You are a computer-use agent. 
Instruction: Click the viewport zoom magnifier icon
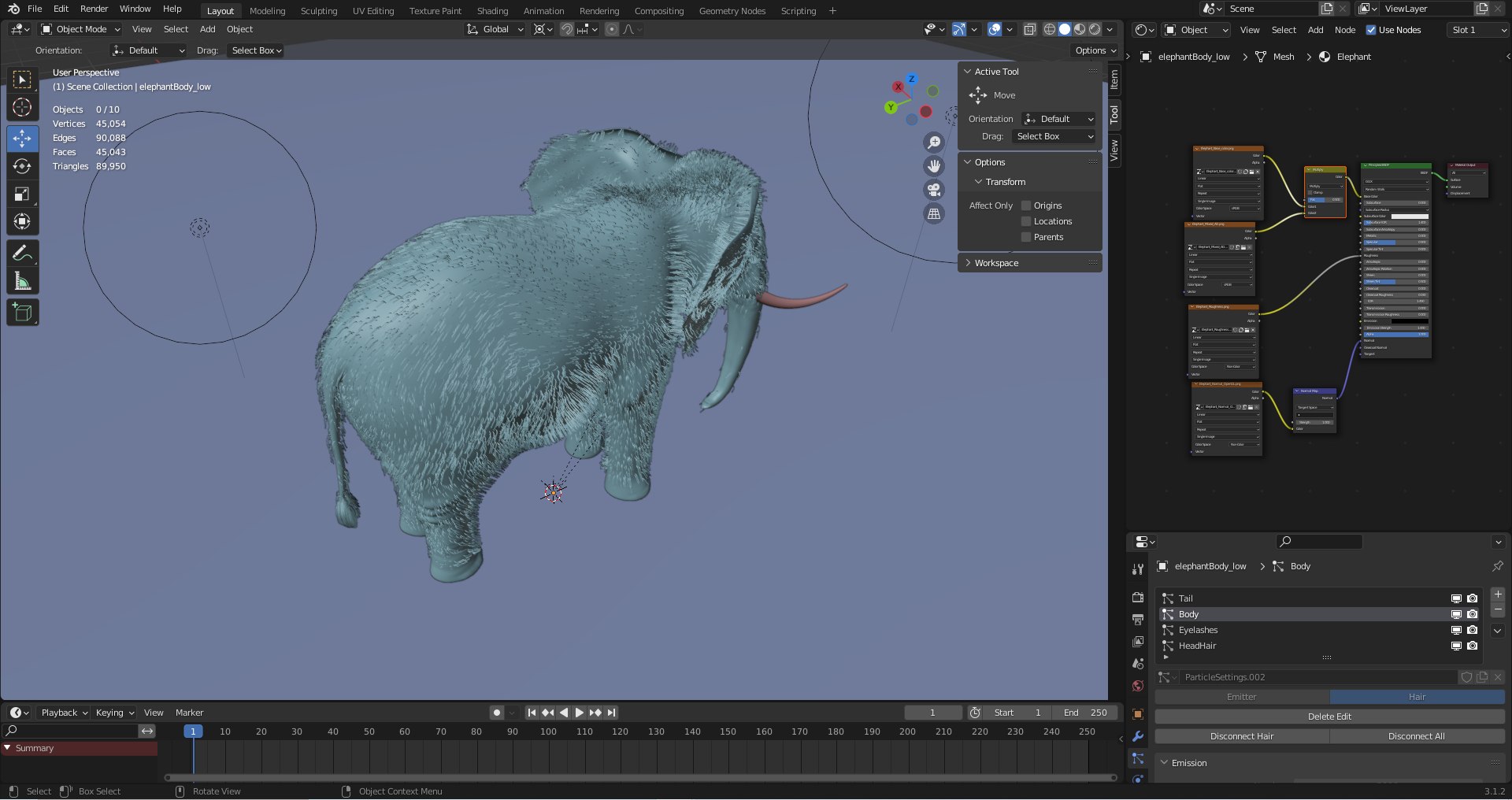(x=934, y=143)
